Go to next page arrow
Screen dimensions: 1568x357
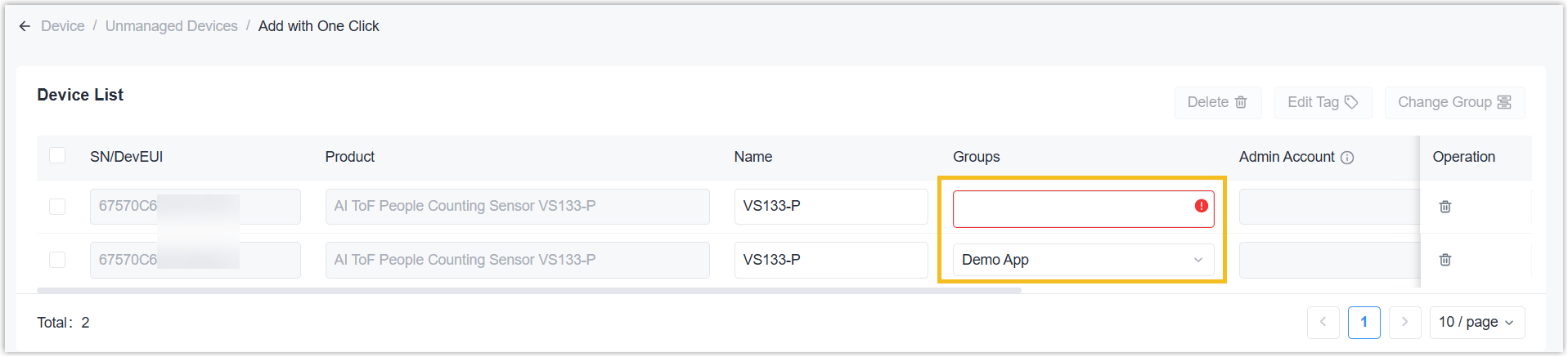pos(1404,322)
